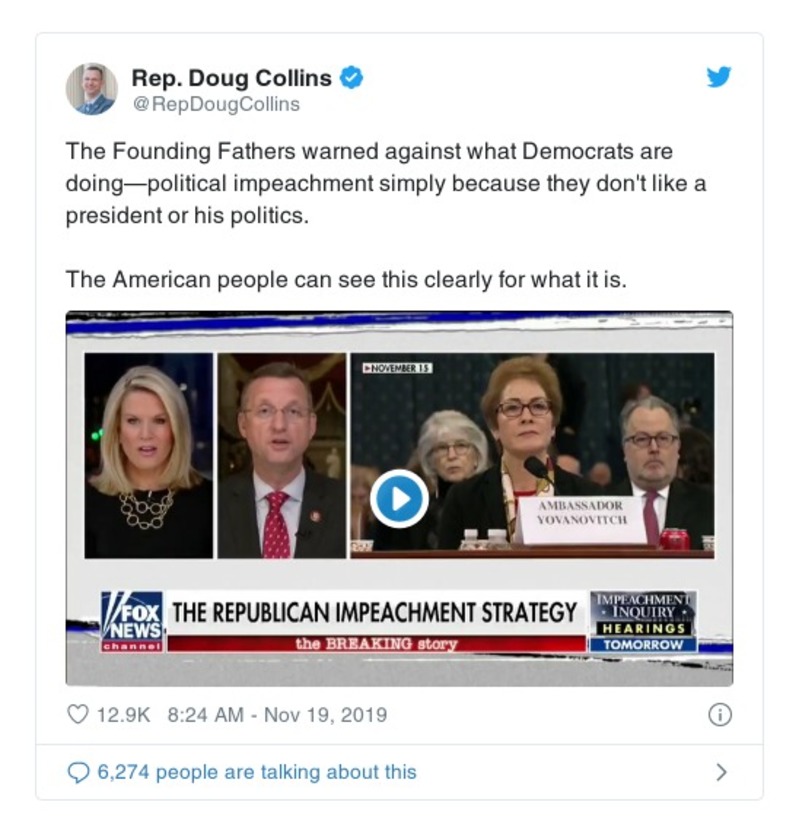The image size is (799, 840).
Task: Open the @RepDougCollins handle link
Action: pos(216,104)
